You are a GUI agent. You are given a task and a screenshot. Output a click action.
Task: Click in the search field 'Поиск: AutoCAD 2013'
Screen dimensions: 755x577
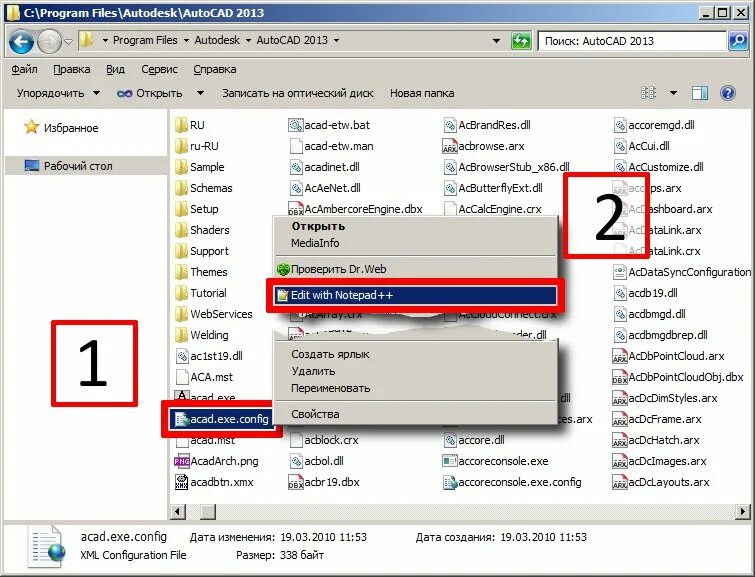pos(632,41)
